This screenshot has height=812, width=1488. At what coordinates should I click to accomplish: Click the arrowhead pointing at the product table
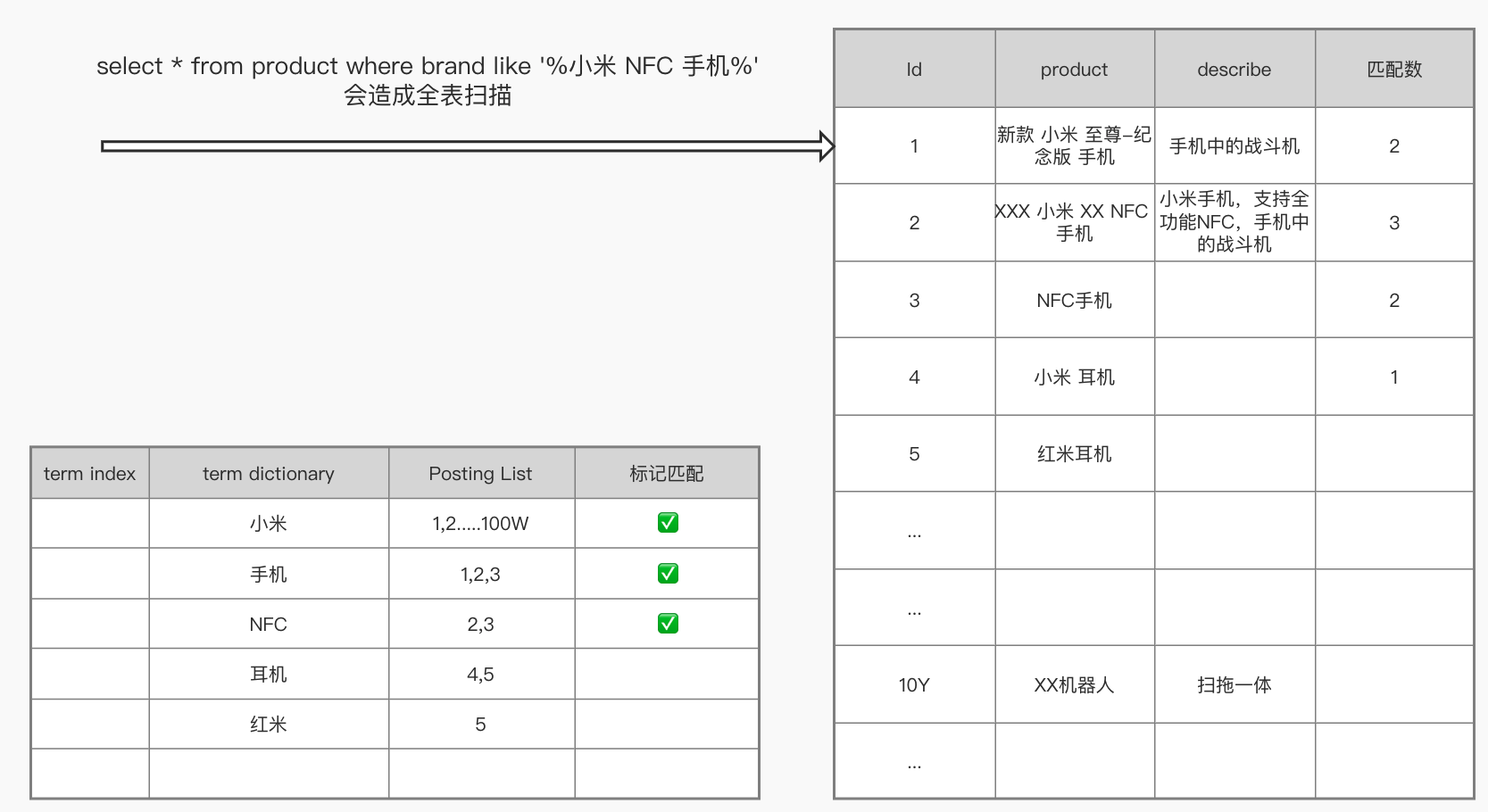click(827, 146)
